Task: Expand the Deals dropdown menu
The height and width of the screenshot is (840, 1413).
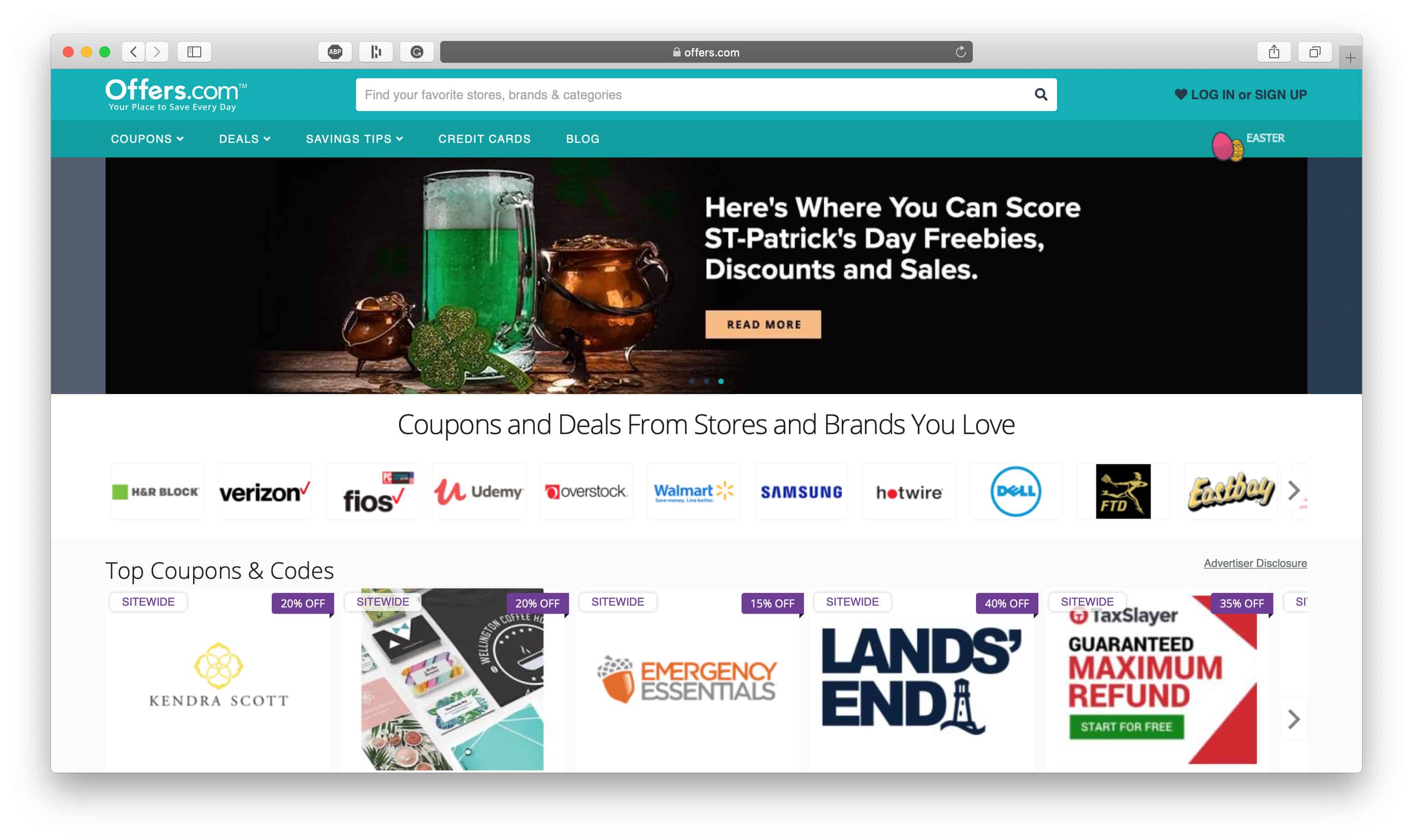Action: (x=244, y=139)
